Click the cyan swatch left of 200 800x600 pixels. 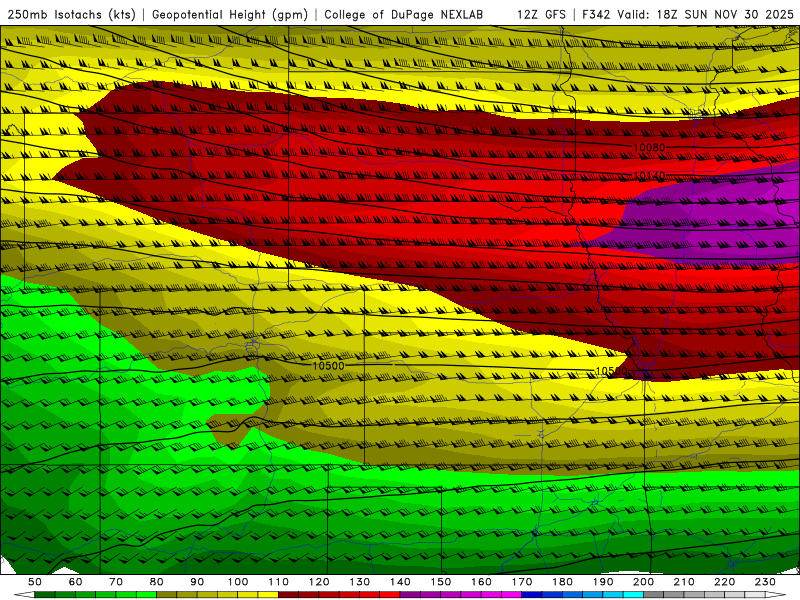point(634,595)
